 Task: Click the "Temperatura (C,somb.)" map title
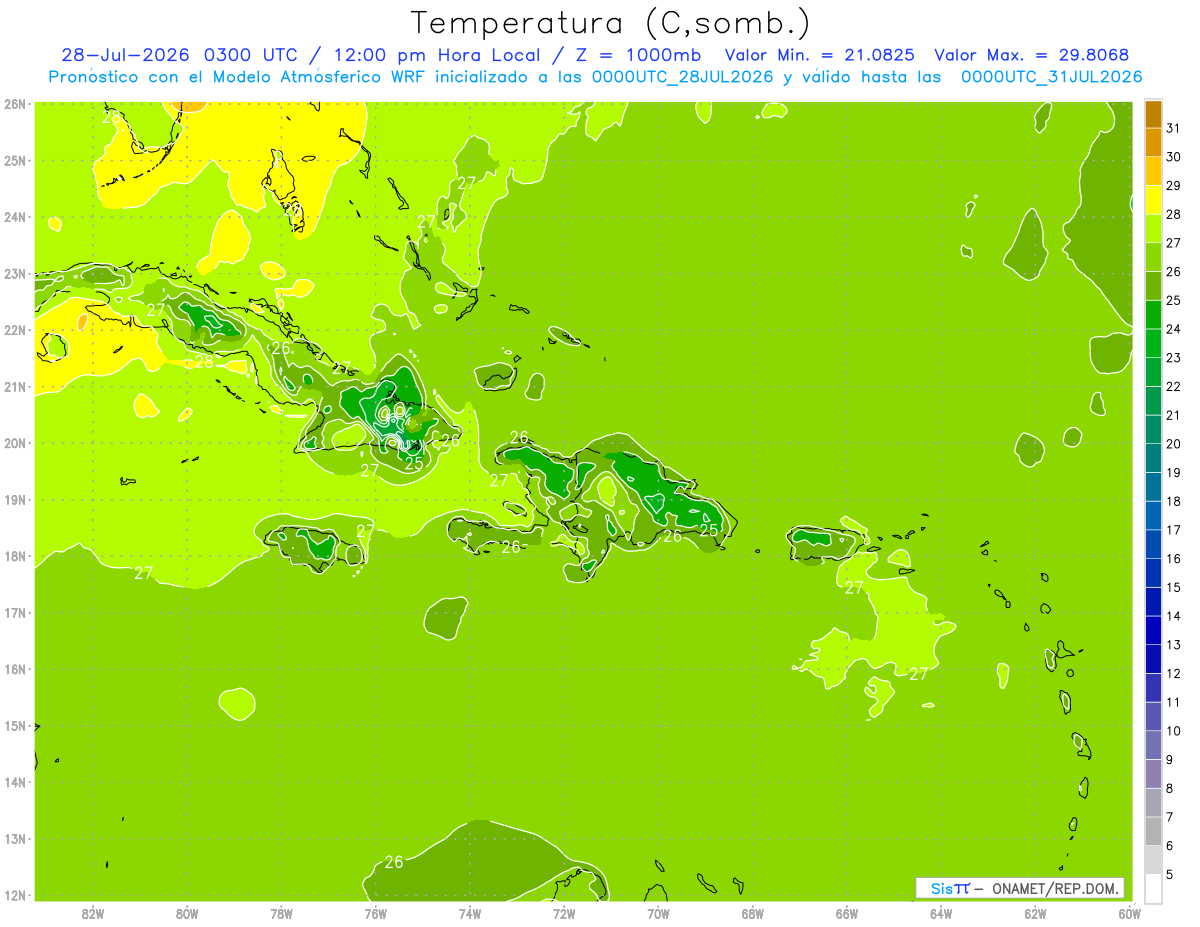click(x=611, y=23)
